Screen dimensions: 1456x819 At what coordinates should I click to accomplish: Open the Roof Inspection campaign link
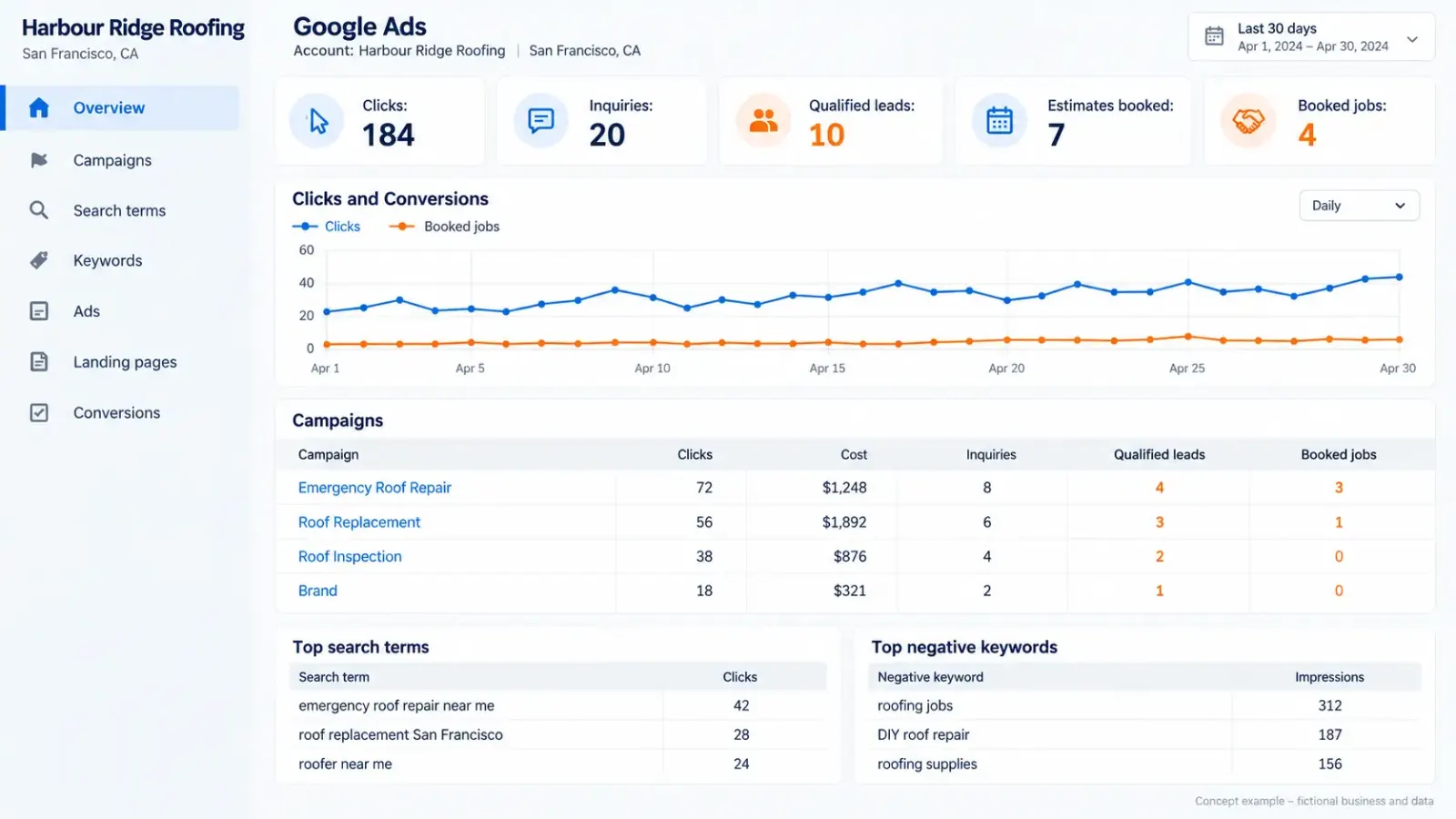tap(349, 556)
